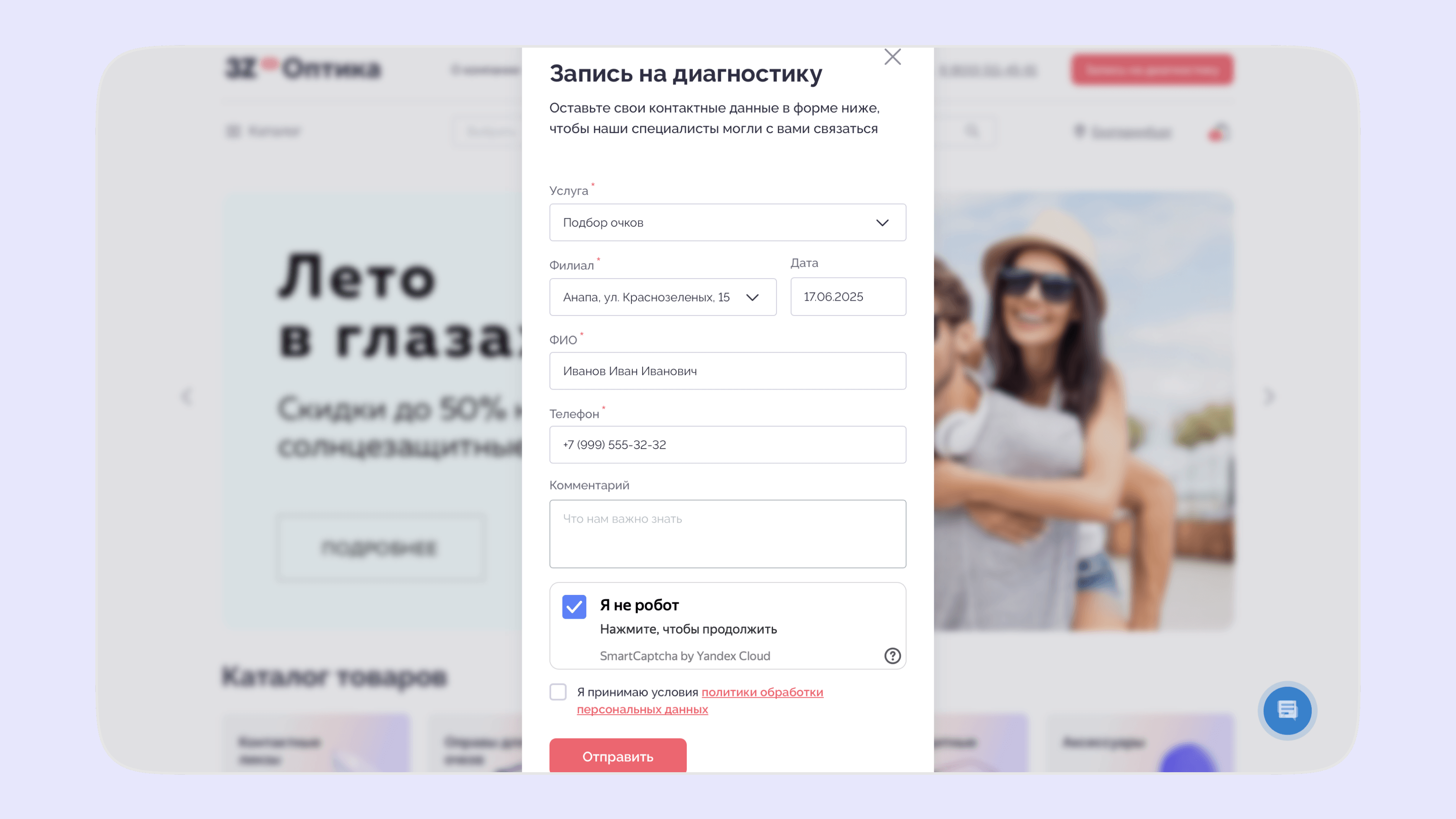Viewport: 1456px width, 819px height.
Task: Click the Комментарий text area
Action: click(728, 533)
